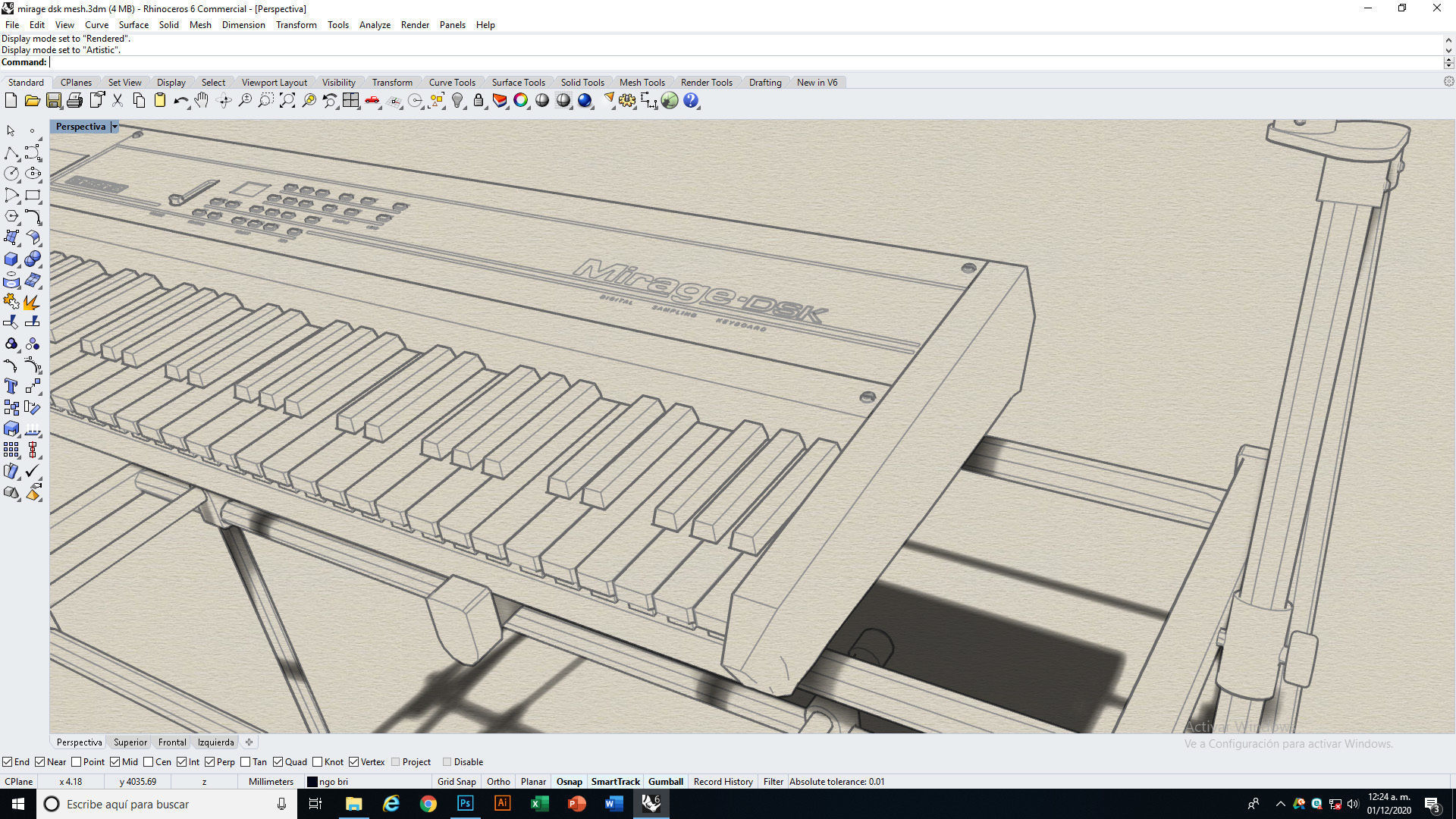Screen dimensions: 1456x819
Task: Click the Millimeters units status pane
Action: pyautogui.click(x=271, y=782)
